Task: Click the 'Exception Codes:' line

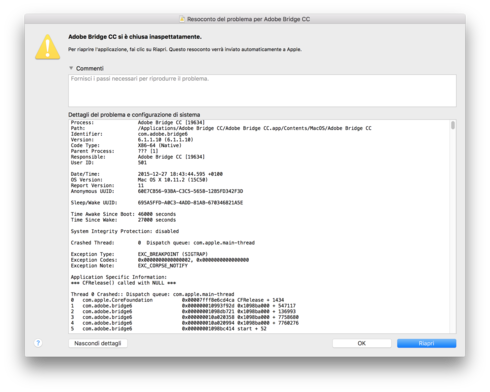Action: coord(160,260)
